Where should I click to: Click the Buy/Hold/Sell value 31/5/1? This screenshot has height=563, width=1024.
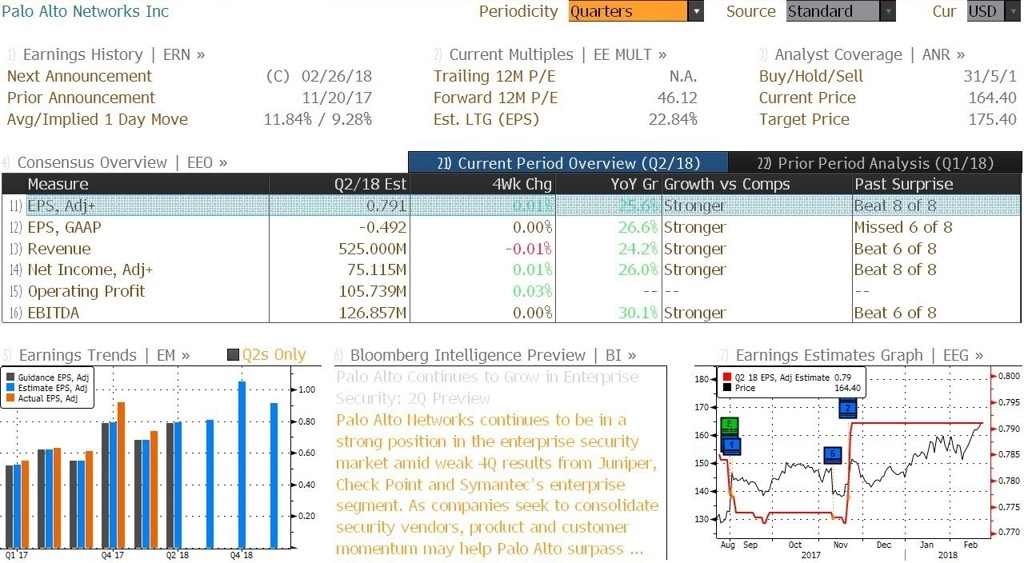(x=990, y=76)
